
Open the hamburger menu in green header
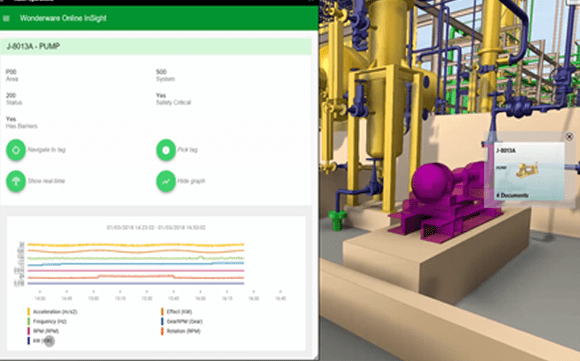pos(6,18)
